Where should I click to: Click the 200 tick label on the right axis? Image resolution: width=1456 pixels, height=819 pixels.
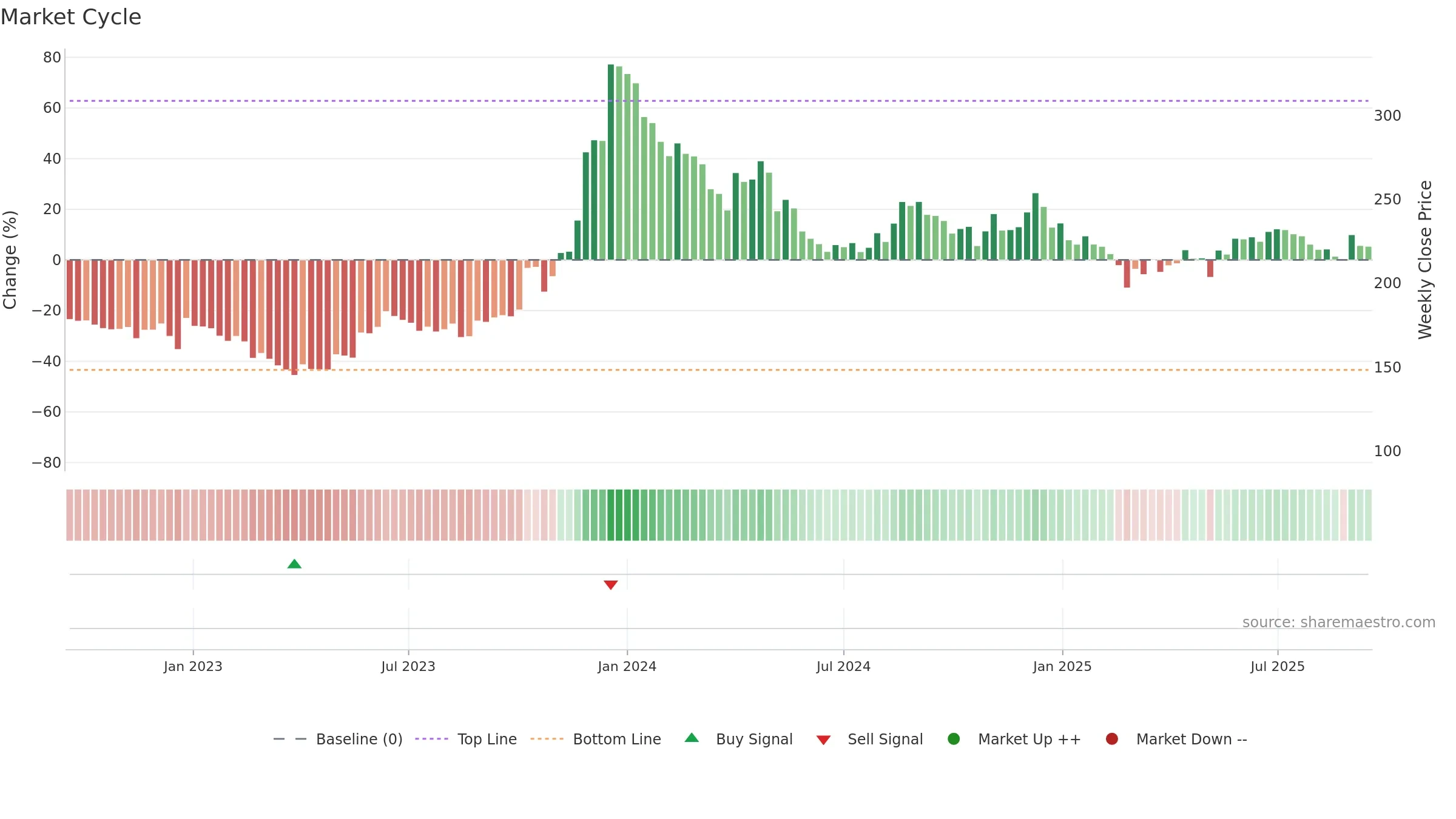[x=1387, y=283]
